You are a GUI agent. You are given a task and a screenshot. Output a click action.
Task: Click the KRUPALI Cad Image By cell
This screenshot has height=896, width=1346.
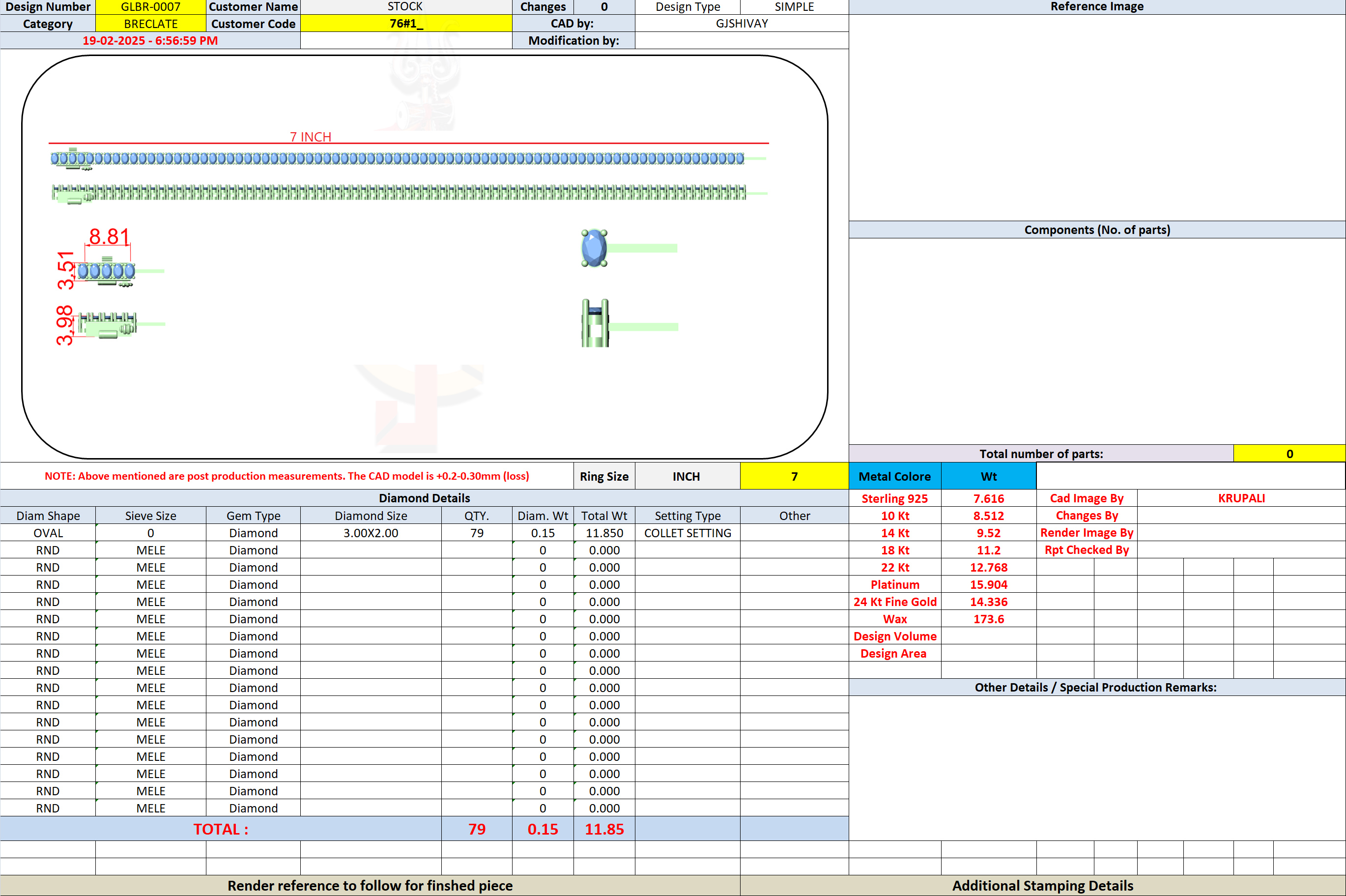click(x=1241, y=498)
